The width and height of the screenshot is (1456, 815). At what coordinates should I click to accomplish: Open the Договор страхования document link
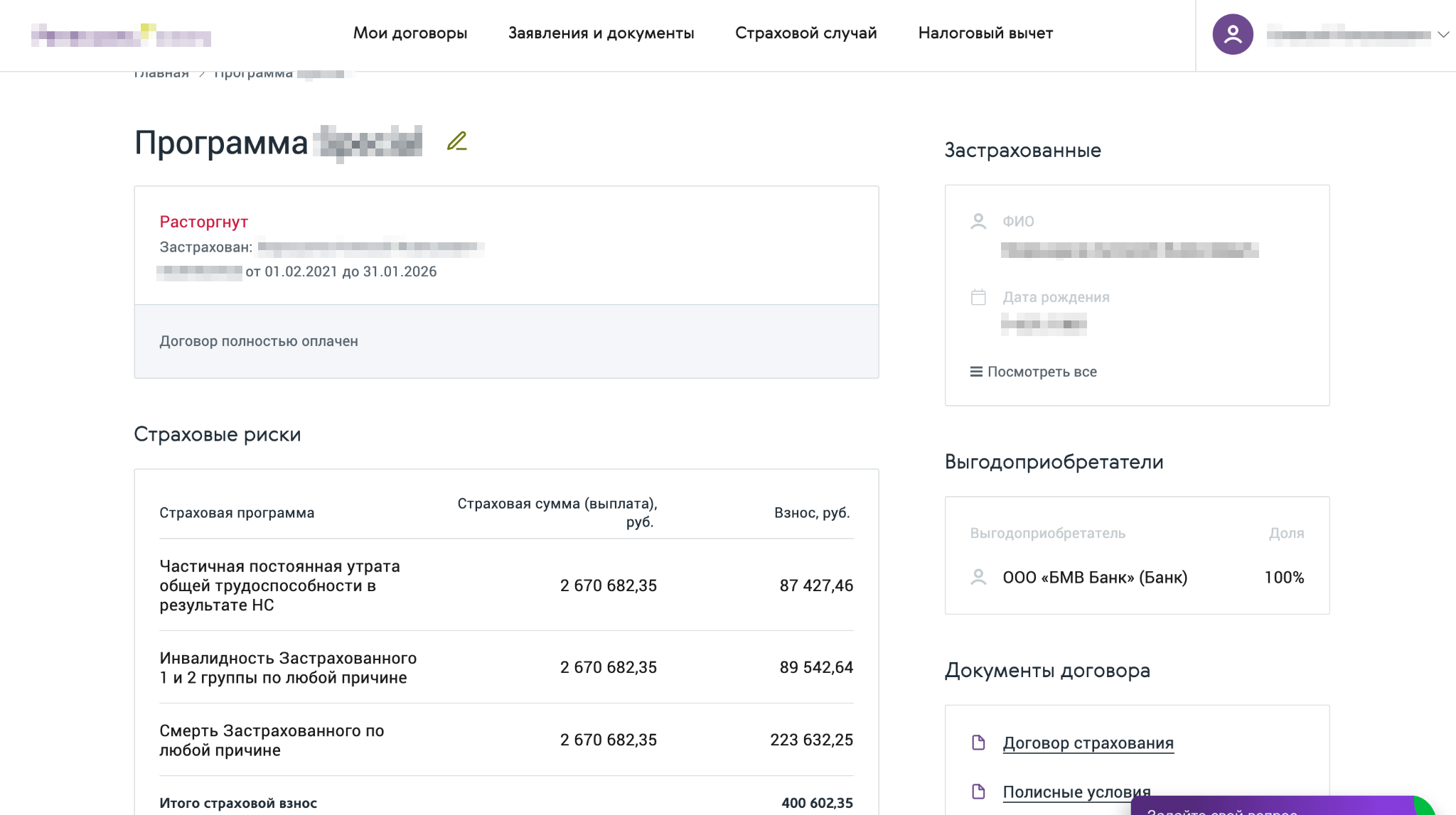tap(1088, 743)
